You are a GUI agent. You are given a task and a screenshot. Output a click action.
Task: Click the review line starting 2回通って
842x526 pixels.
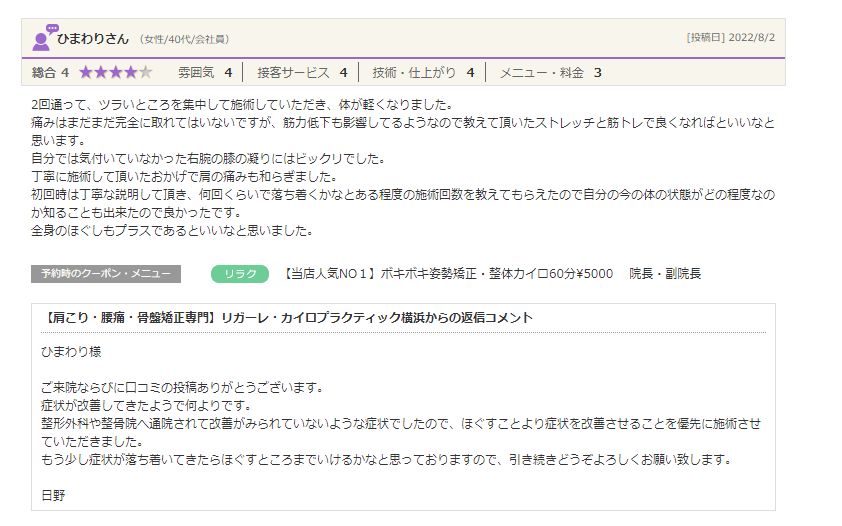click(x=243, y=105)
